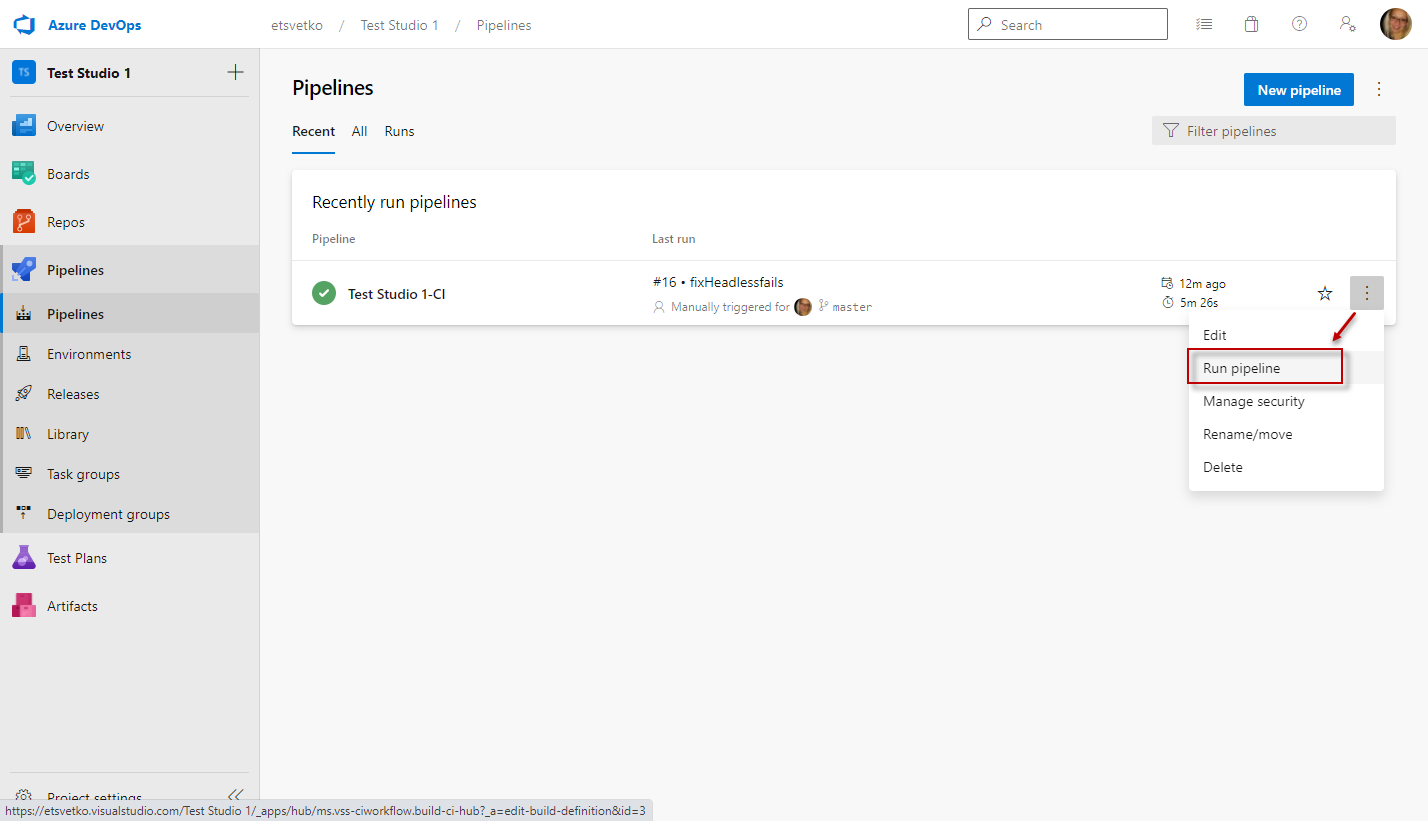The width and height of the screenshot is (1428, 821).
Task: Select Edit from the context menu
Action: [1286, 335]
